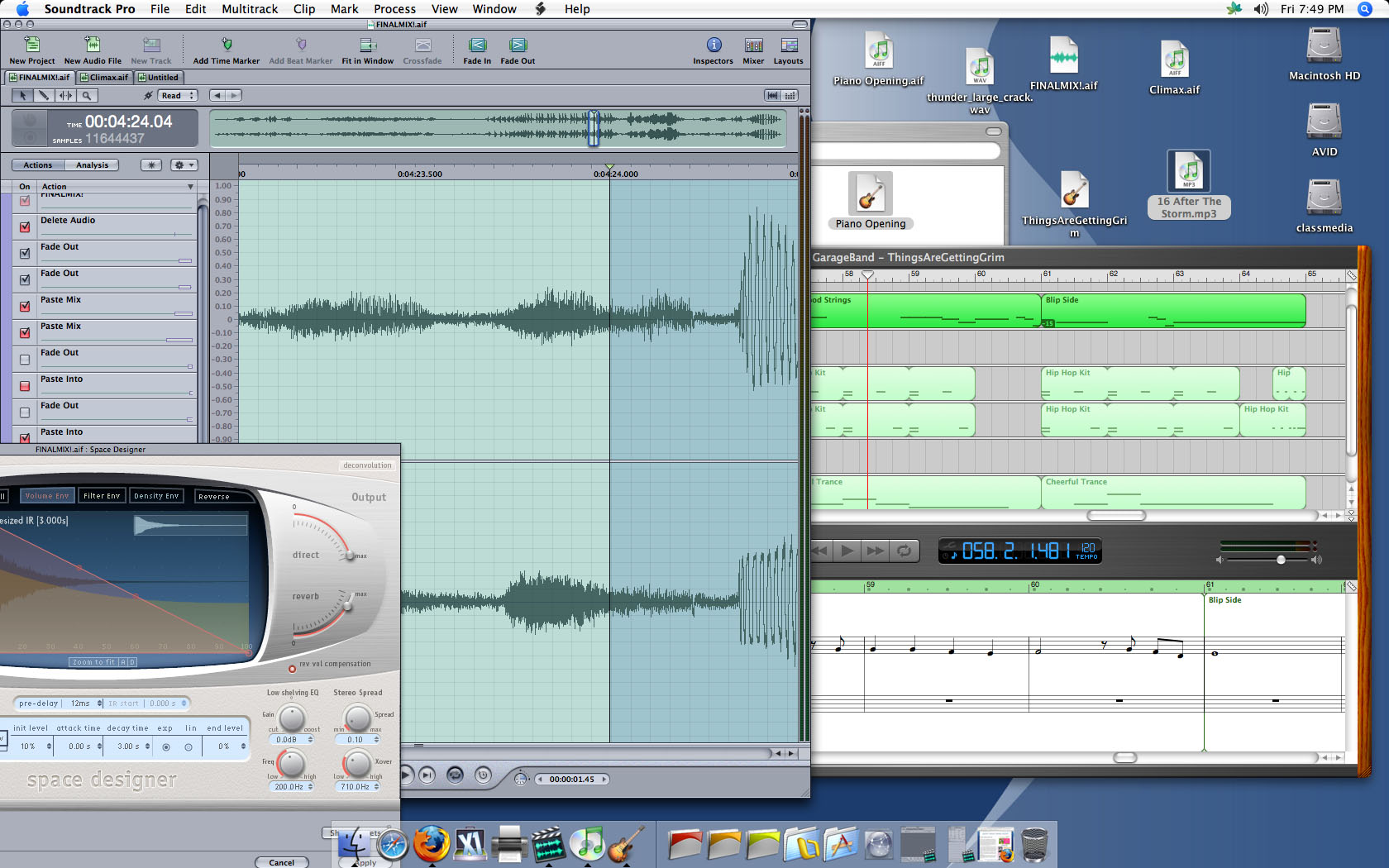Click GarageBand fast forward button

(x=875, y=551)
